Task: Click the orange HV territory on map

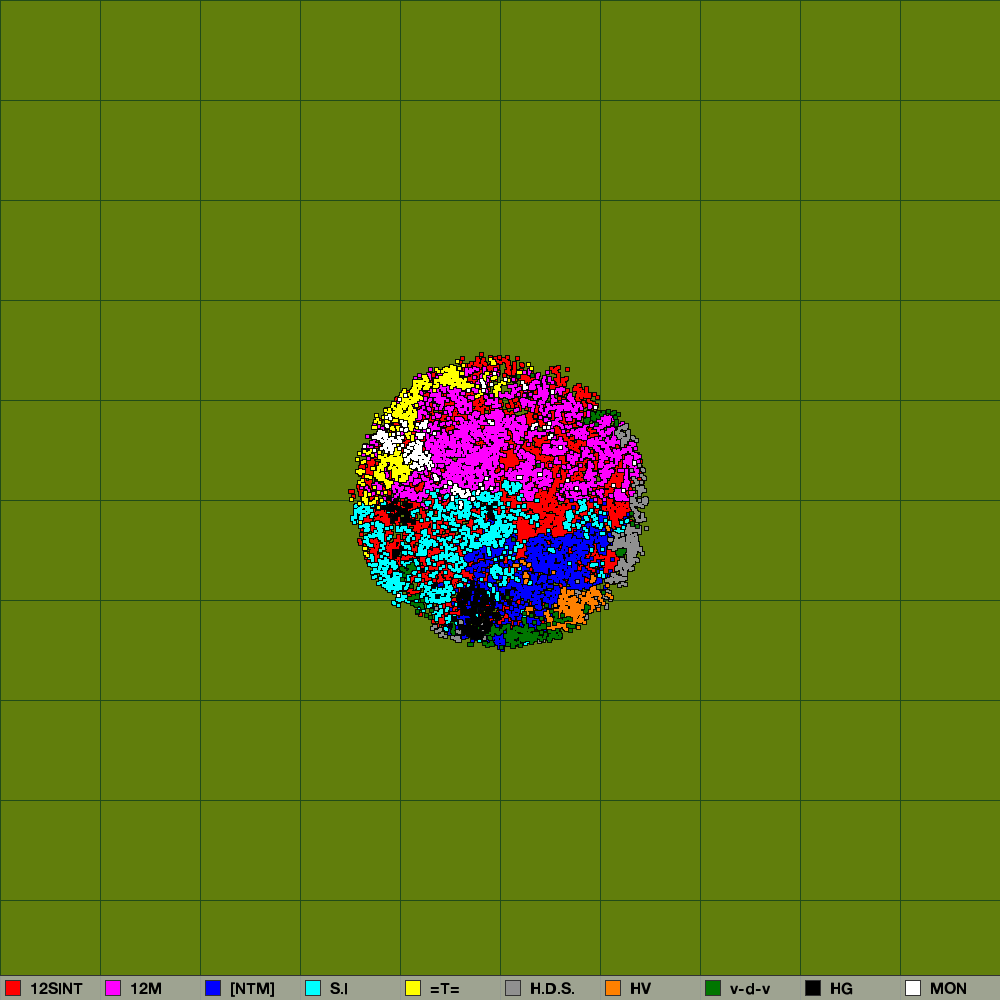Action: [573, 606]
